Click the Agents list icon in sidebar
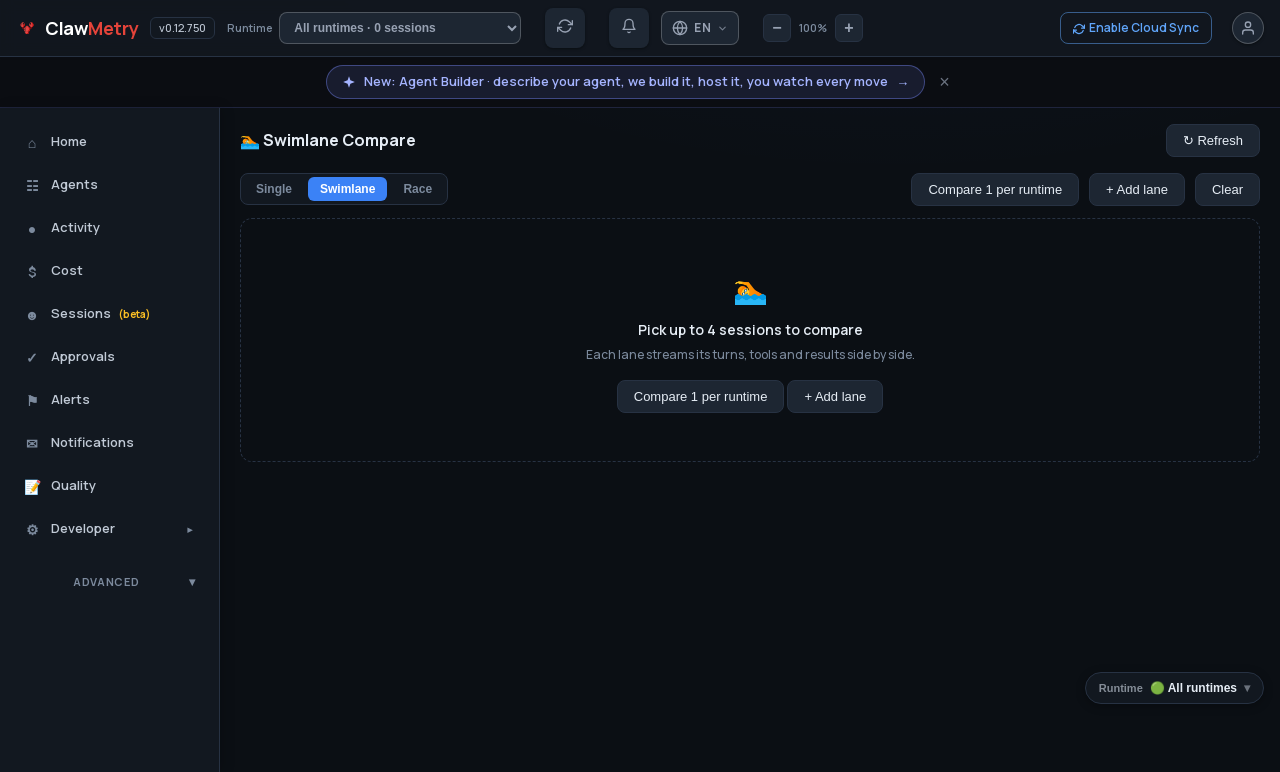This screenshot has width=1280, height=772. tap(32, 186)
